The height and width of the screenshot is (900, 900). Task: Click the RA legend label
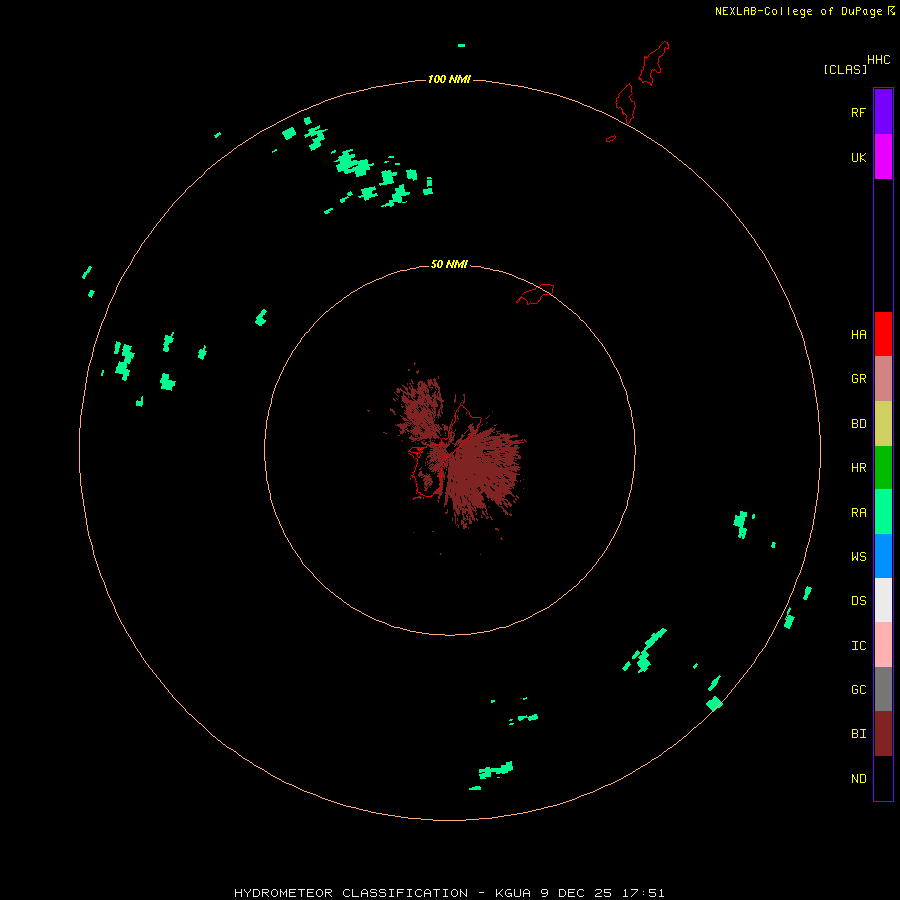click(x=858, y=513)
